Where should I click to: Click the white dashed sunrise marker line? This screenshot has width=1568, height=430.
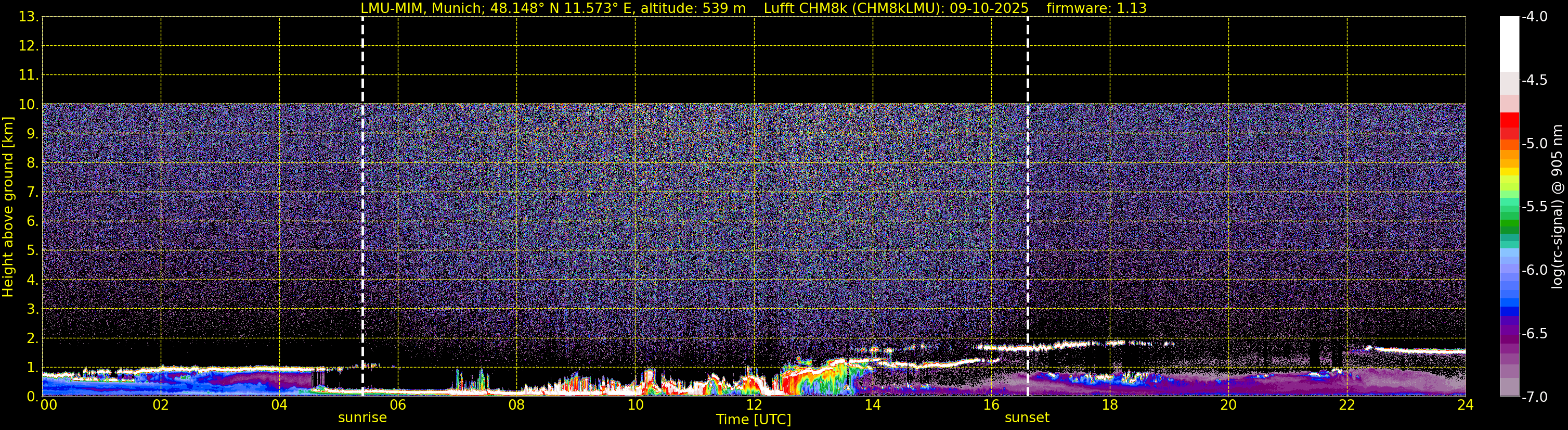tap(363, 207)
